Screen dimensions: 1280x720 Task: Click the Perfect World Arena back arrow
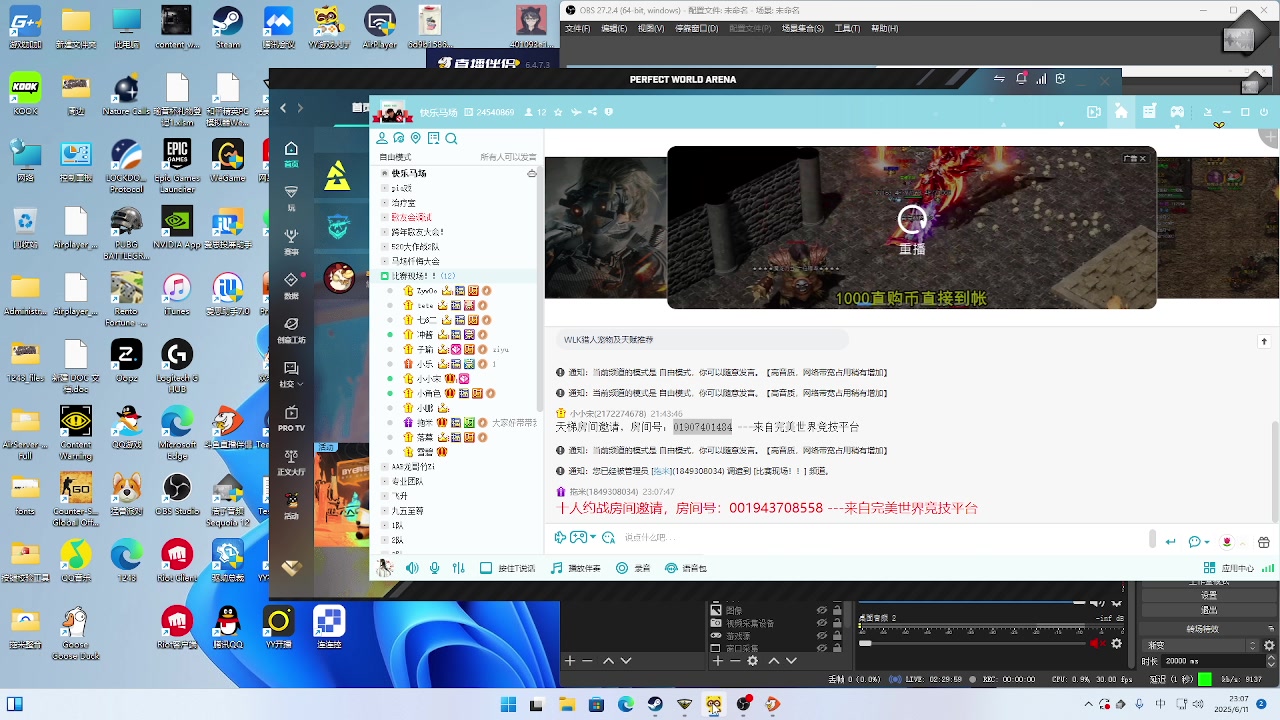tap(283, 108)
